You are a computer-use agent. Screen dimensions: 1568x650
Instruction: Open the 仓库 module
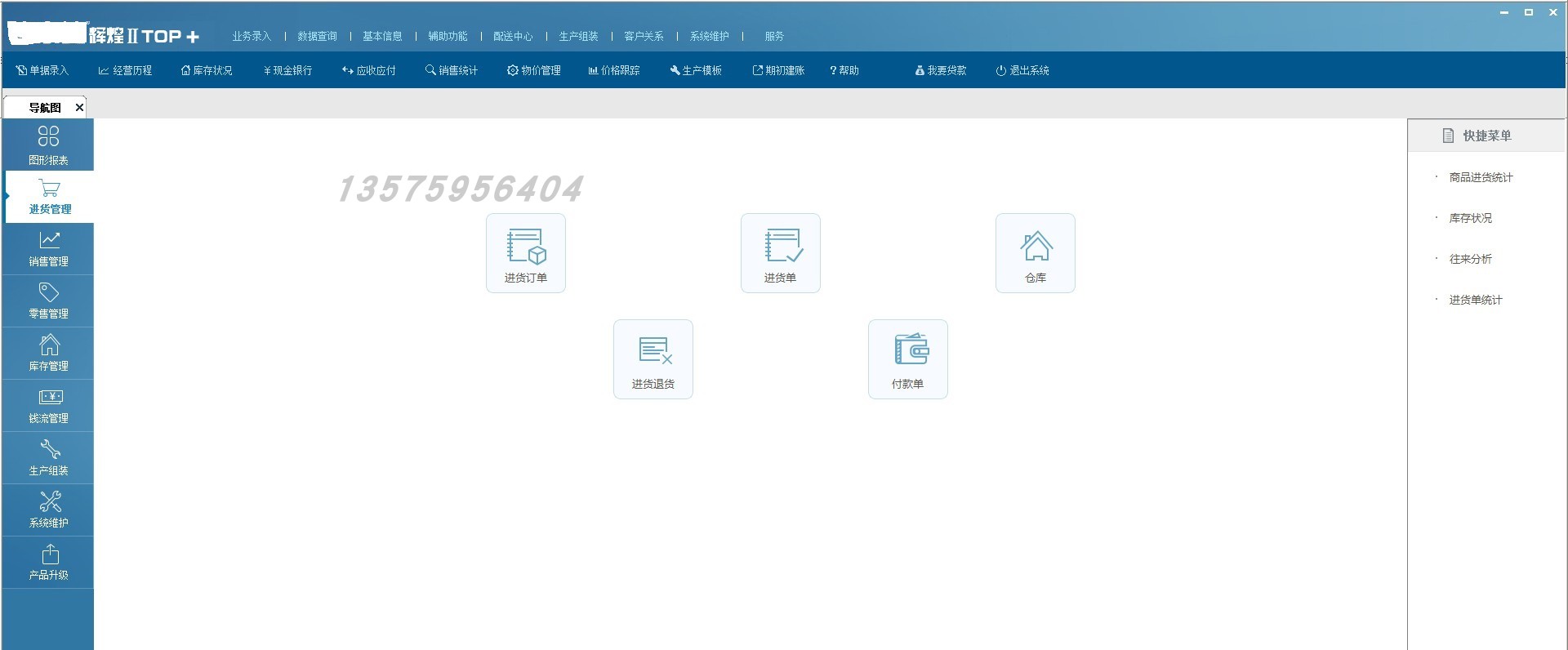coord(1036,253)
